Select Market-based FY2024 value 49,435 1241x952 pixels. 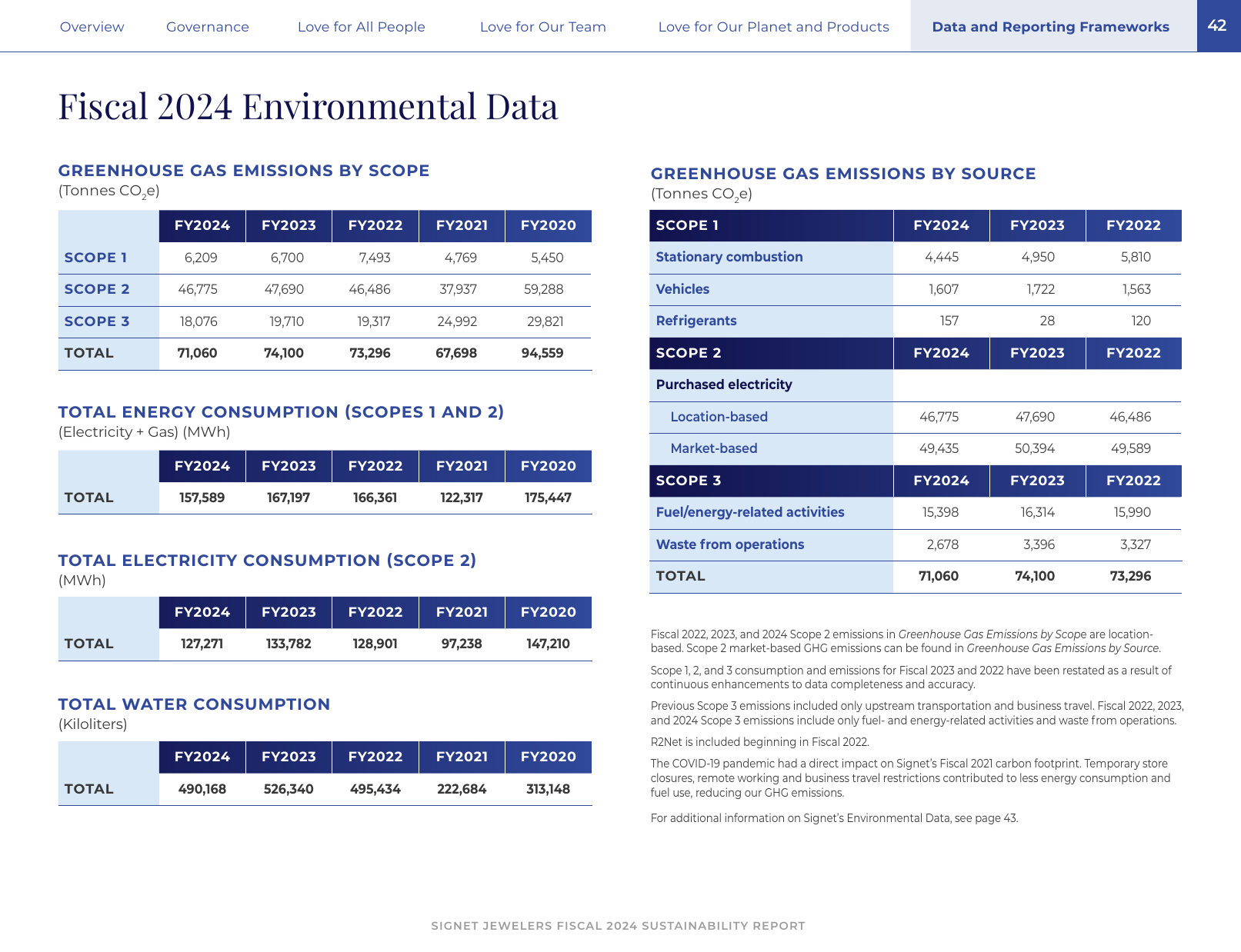click(x=939, y=448)
